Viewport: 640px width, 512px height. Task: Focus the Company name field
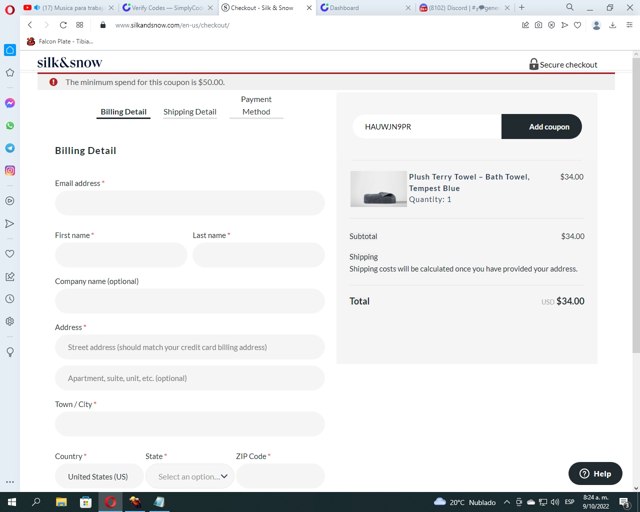[x=190, y=301]
